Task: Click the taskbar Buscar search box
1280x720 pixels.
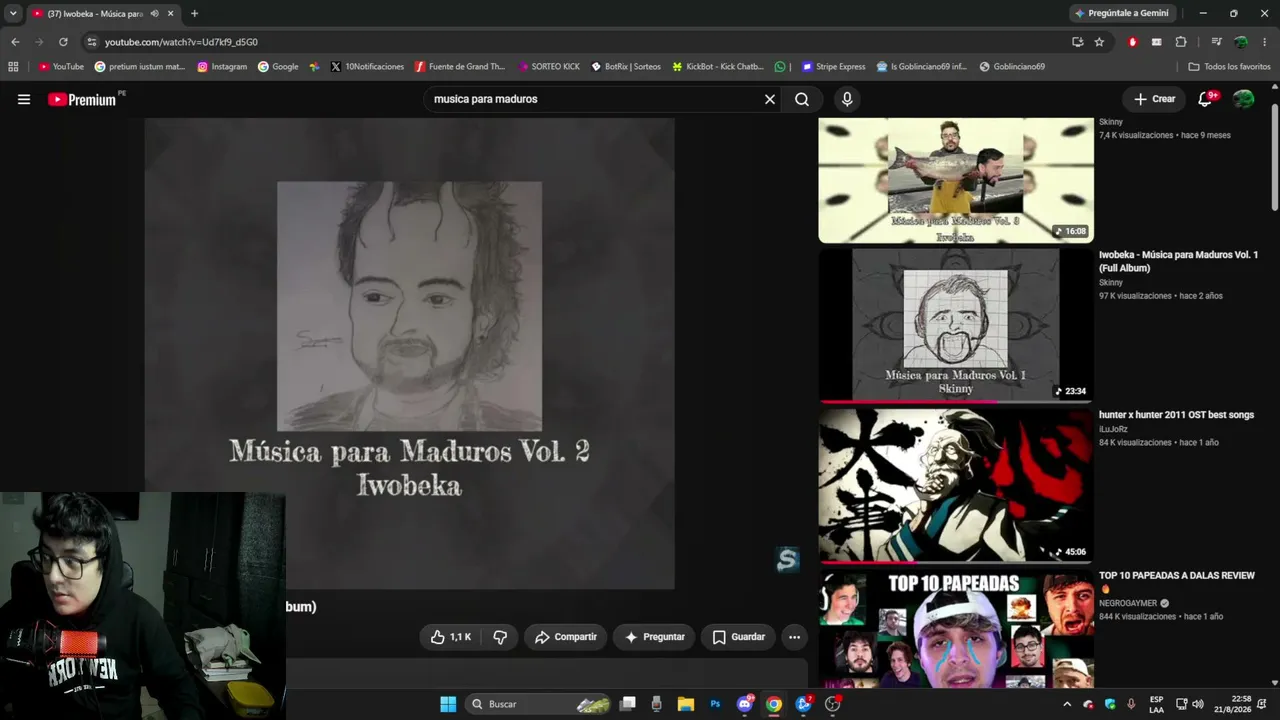Action: pyautogui.click(x=538, y=704)
